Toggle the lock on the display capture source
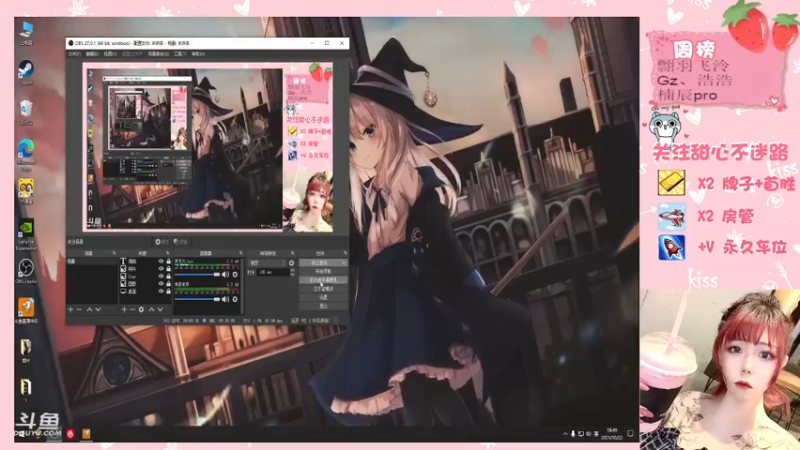The image size is (800, 450). click(x=168, y=291)
